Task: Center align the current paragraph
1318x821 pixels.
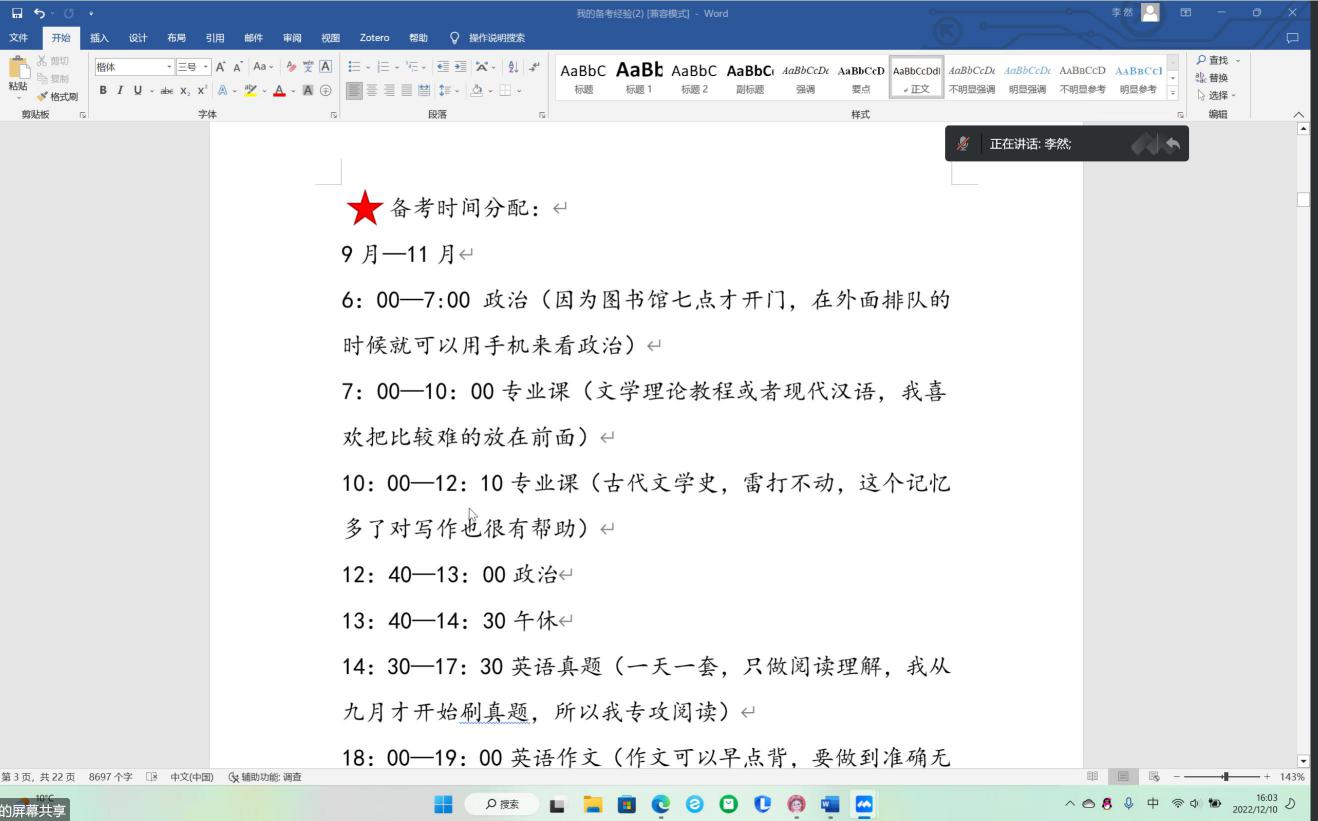Action: click(371, 91)
